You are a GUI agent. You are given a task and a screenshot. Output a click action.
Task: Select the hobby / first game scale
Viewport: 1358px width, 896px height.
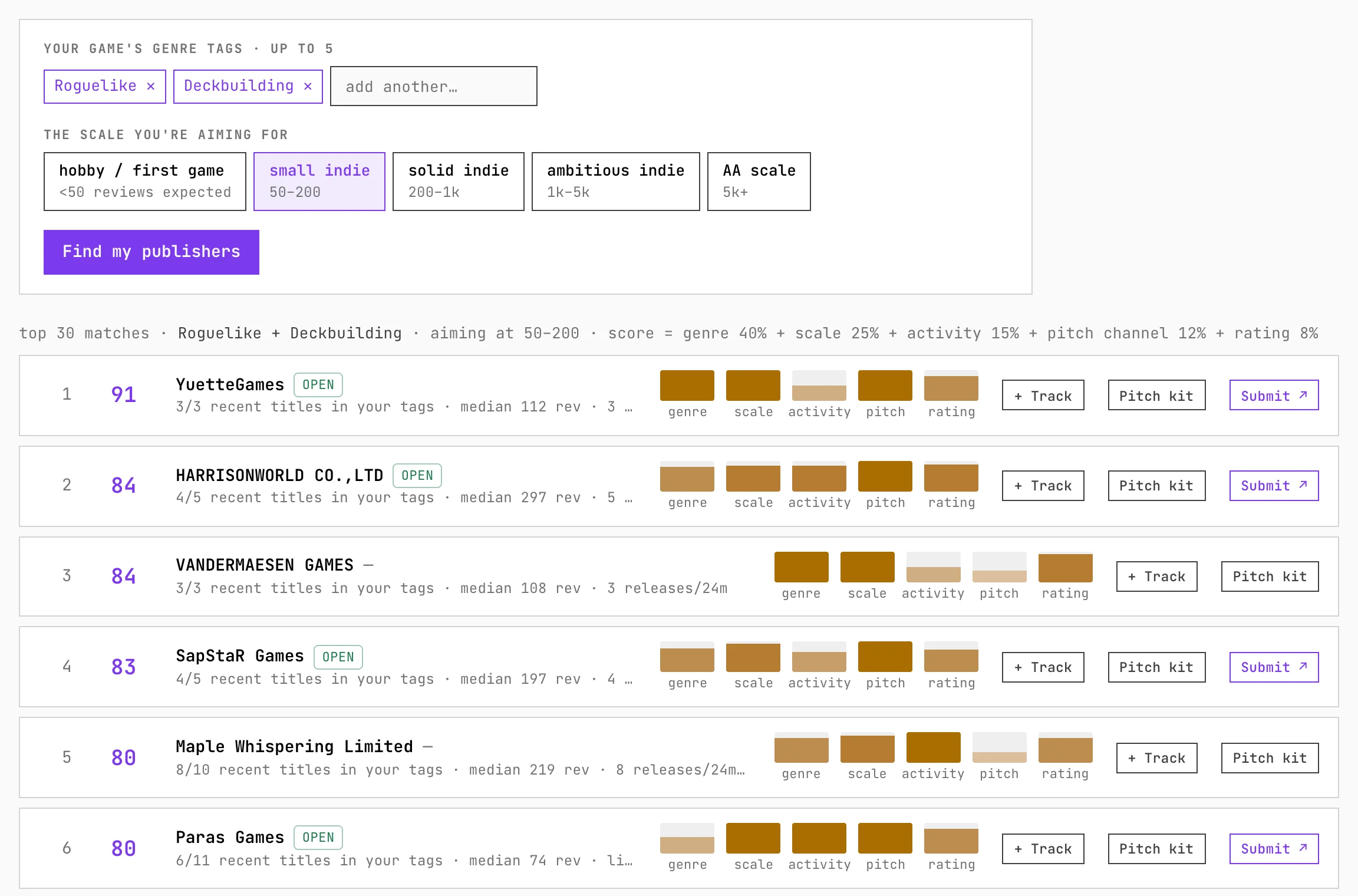pos(145,182)
